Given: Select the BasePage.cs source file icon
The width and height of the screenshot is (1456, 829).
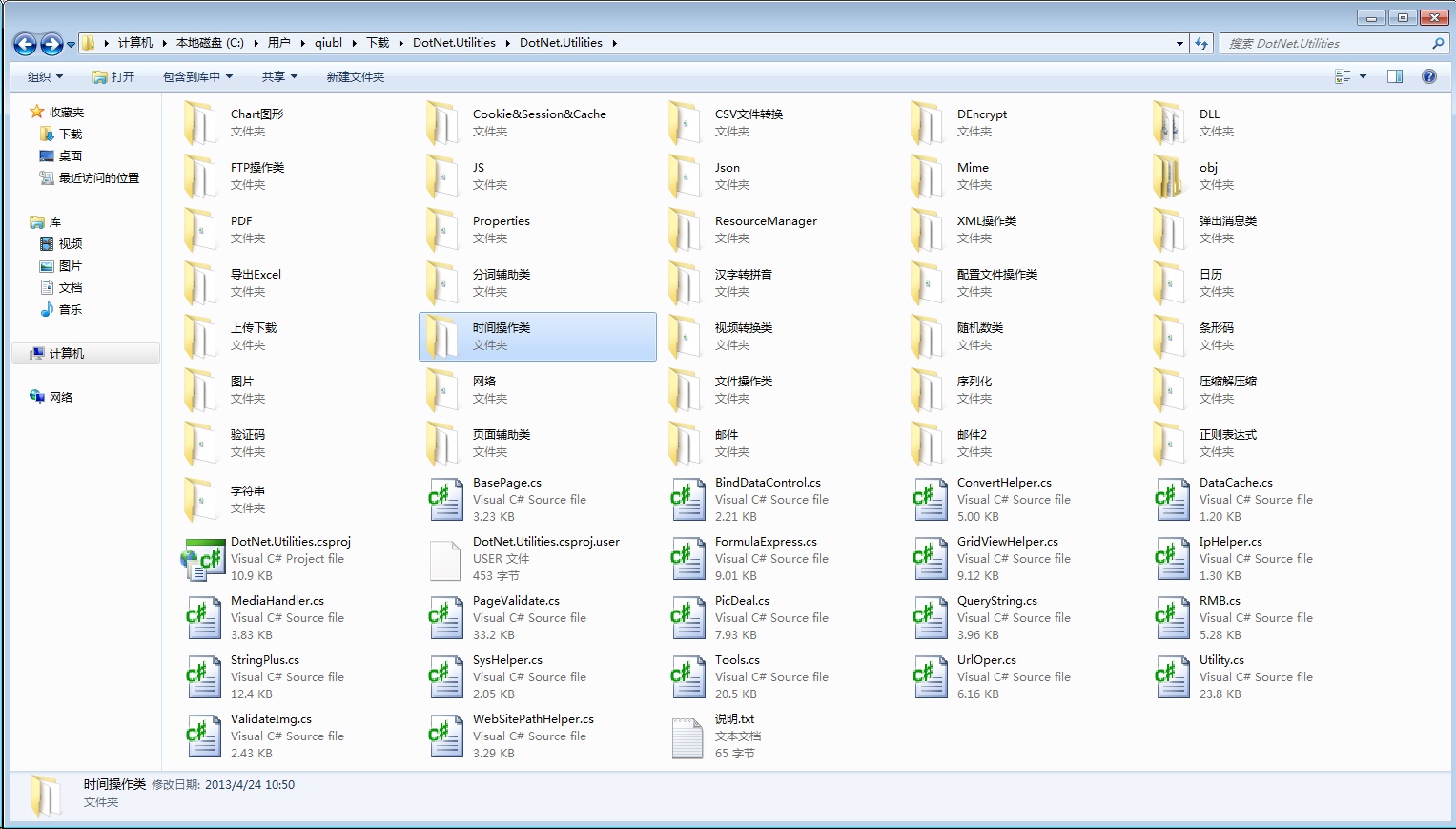Looking at the screenshot, I should pyautogui.click(x=445, y=500).
